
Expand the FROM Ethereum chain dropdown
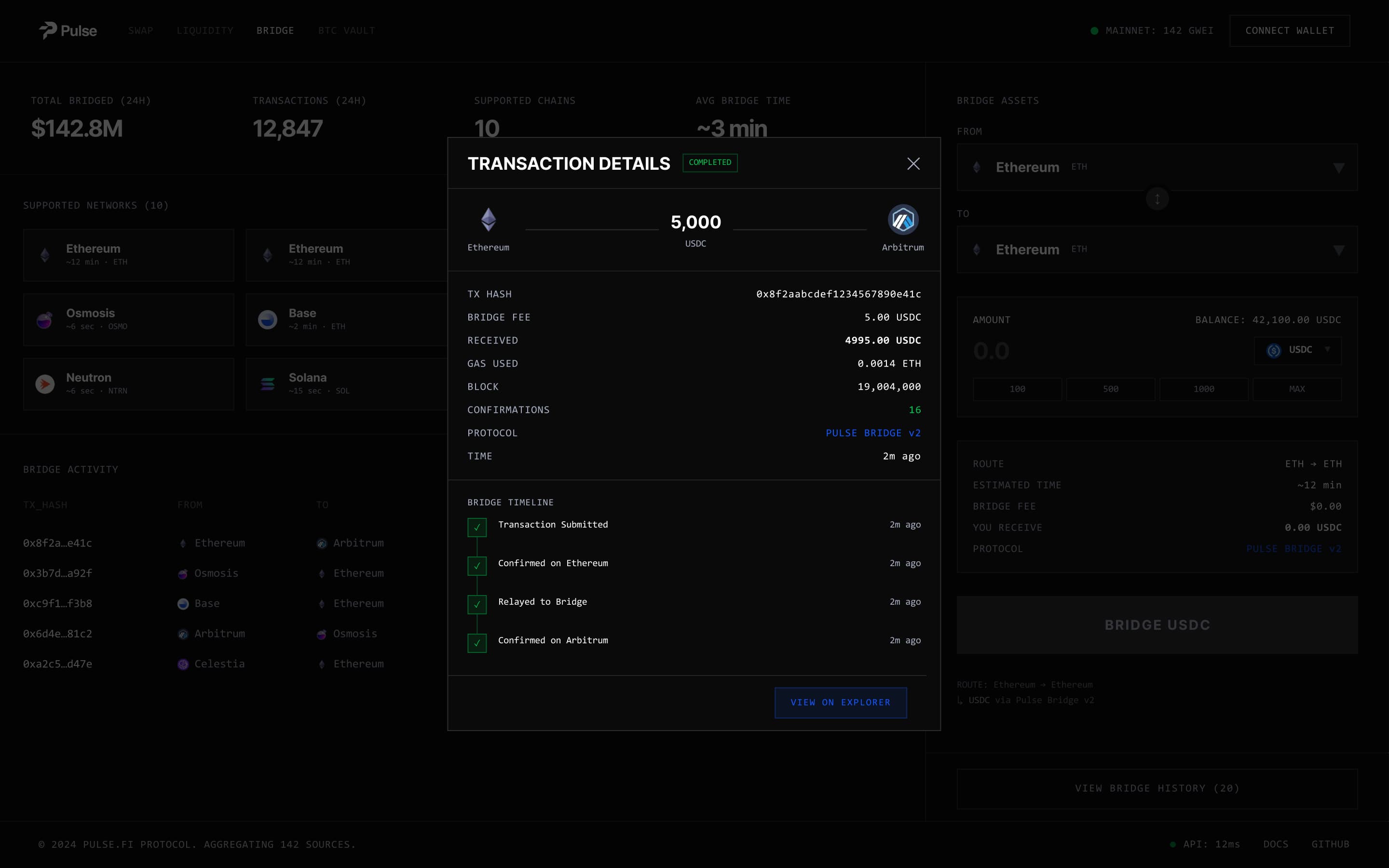point(1338,168)
